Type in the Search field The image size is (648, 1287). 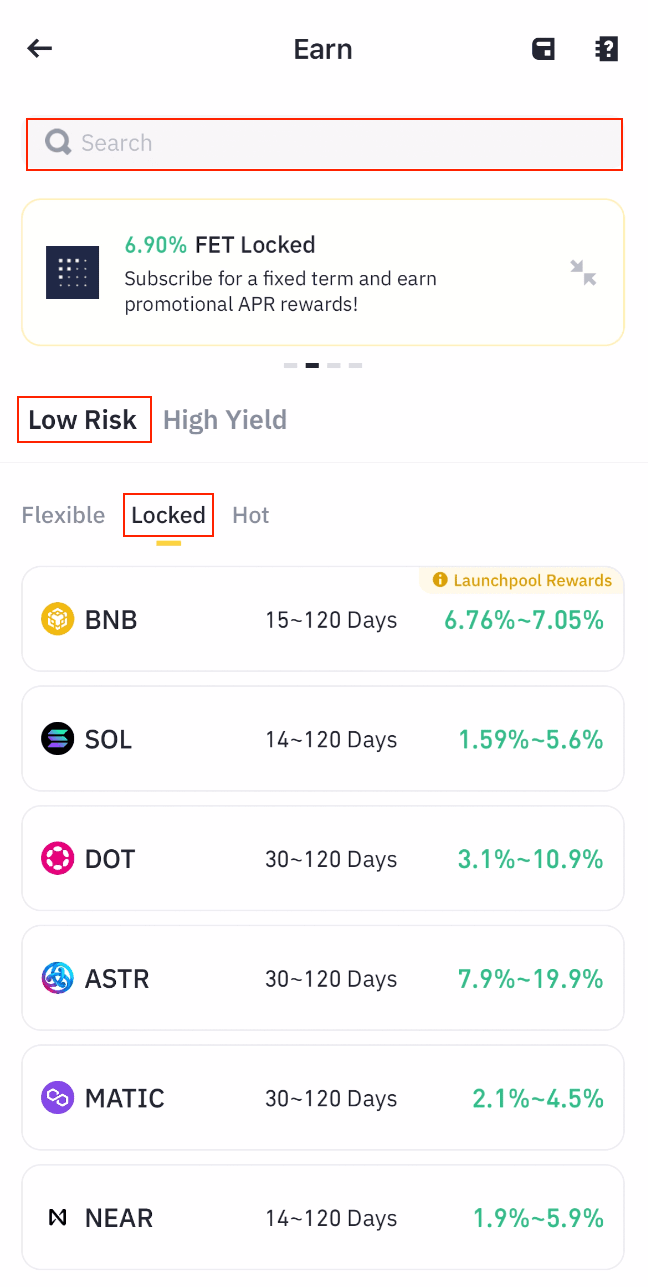(x=340, y=143)
